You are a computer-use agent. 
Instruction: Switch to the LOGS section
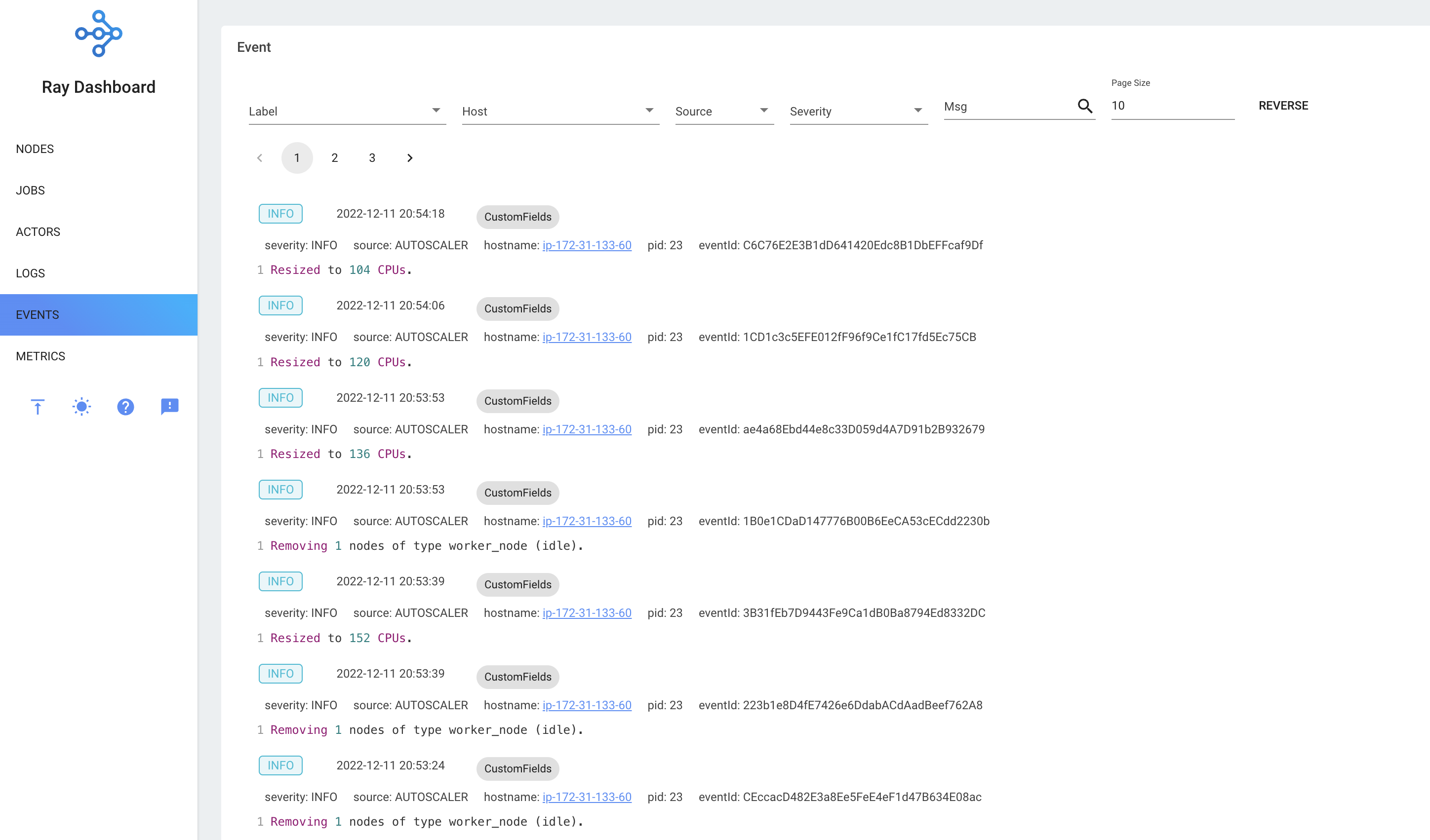[x=31, y=273]
